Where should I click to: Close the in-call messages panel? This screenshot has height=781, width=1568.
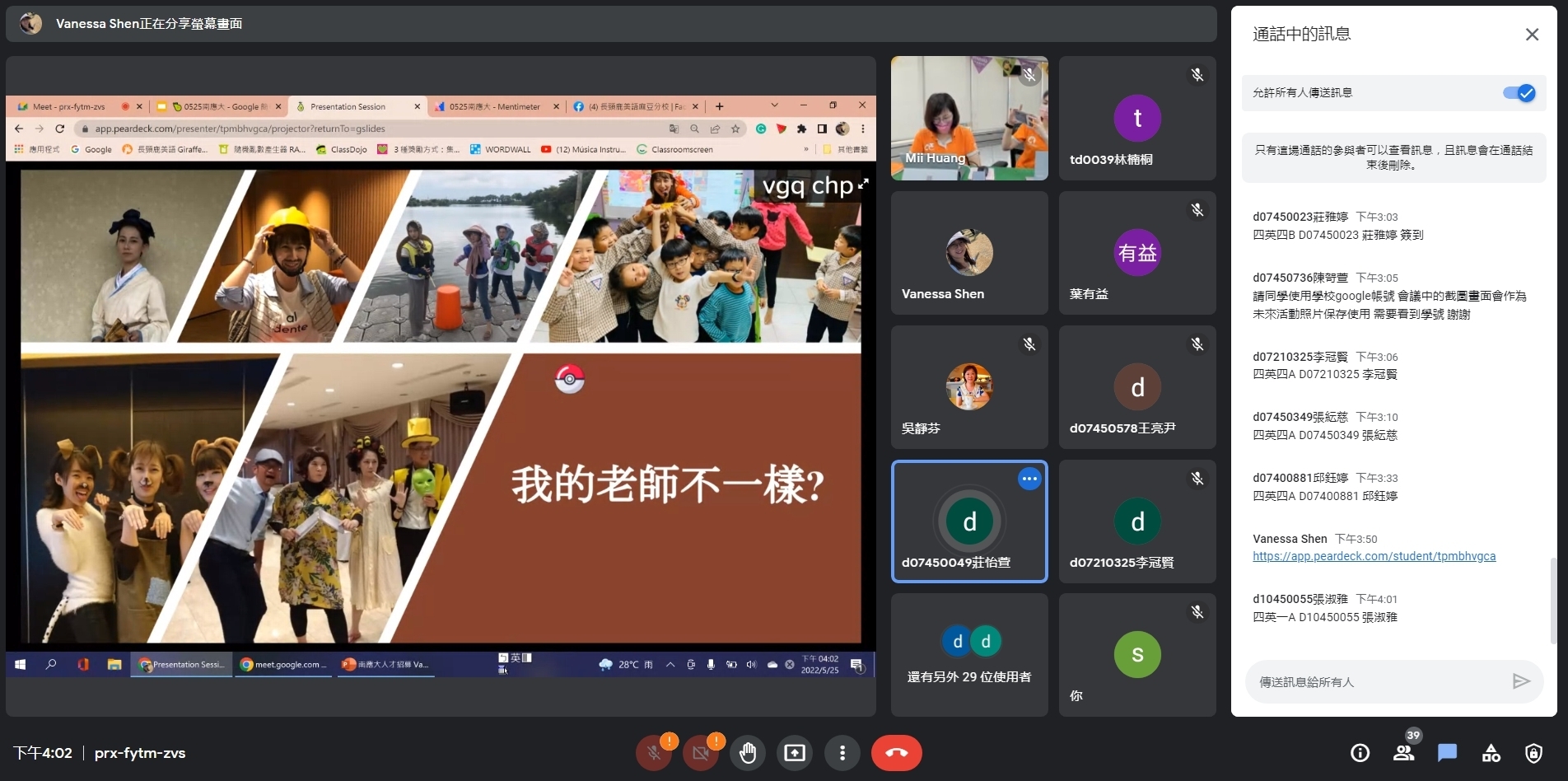click(x=1532, y=35)
